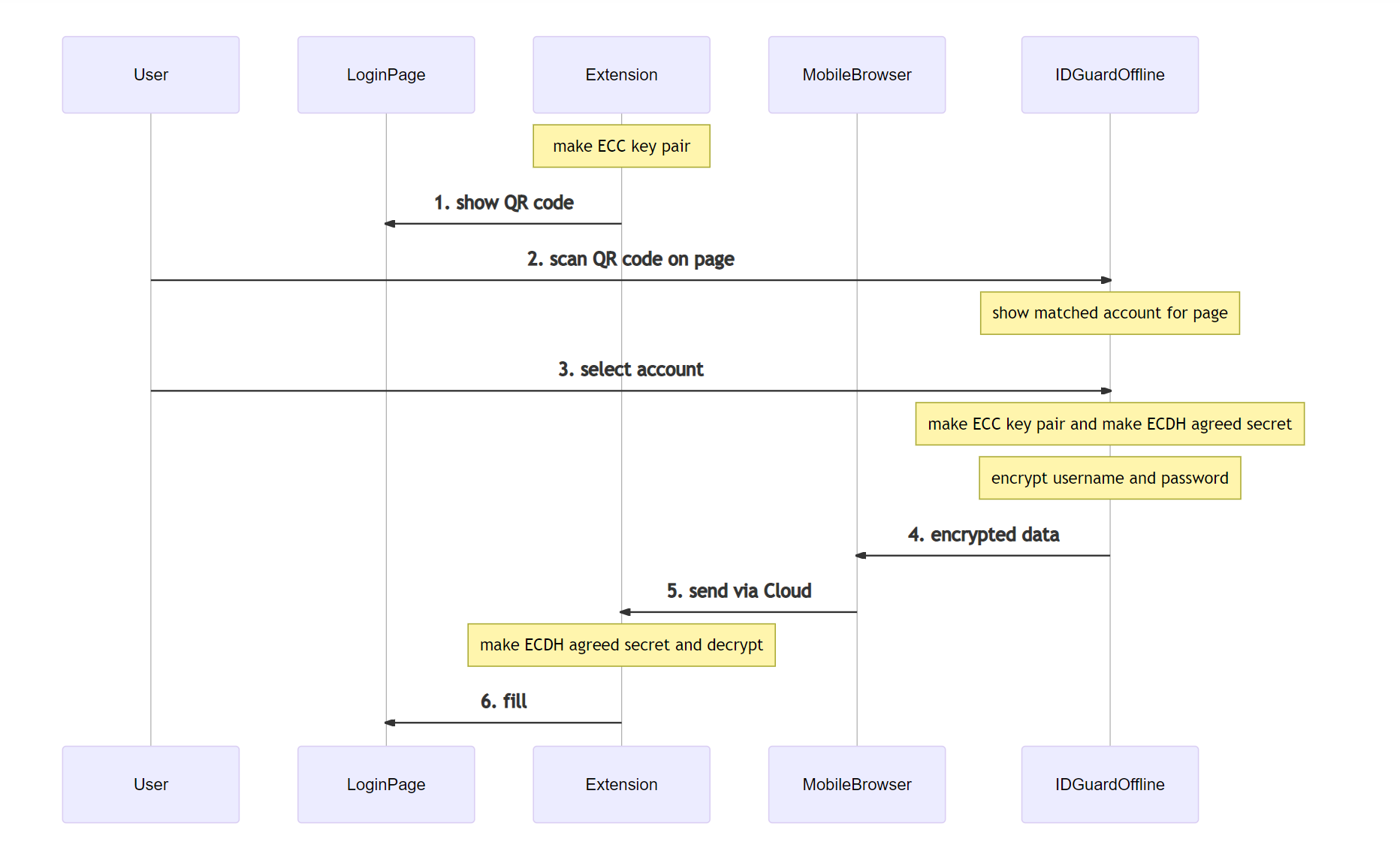The height and width of the screenshot is (863, 1400).
Task: Select the top MobileBrowser participant box
Action: [x=856, y=75]
